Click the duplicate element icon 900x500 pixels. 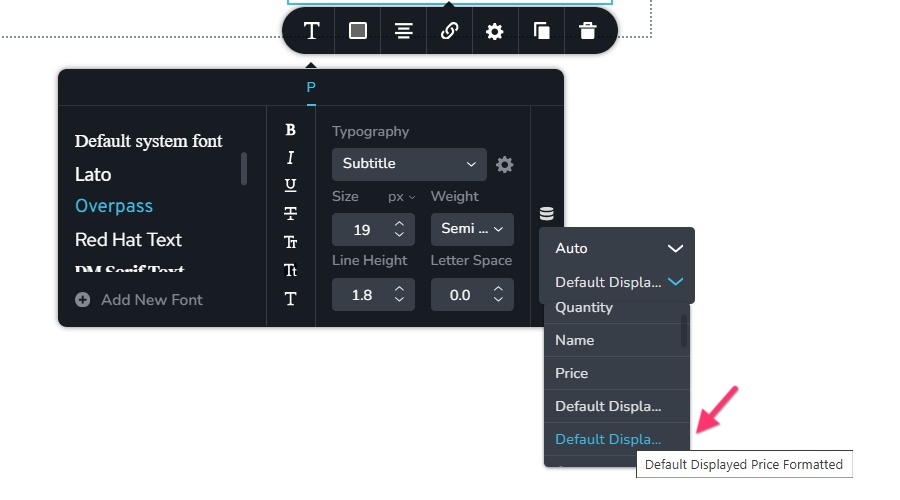(541, 31)
